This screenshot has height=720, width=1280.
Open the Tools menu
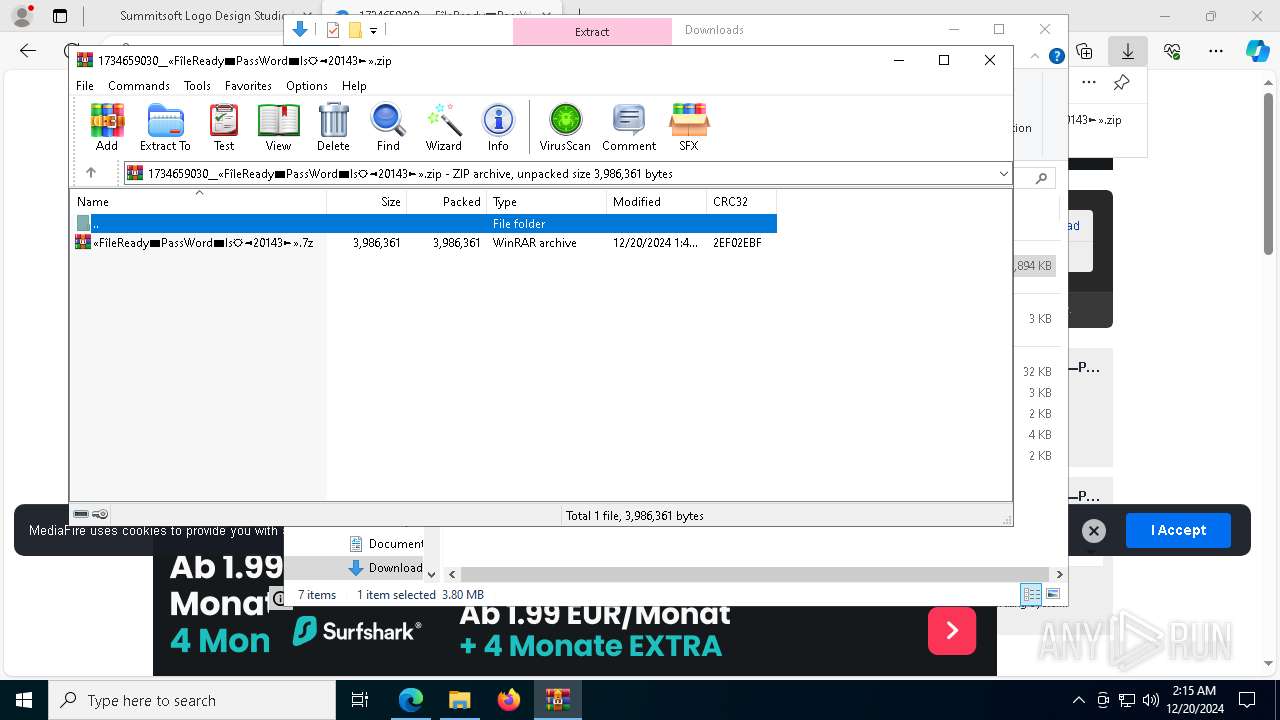[197, 86]
